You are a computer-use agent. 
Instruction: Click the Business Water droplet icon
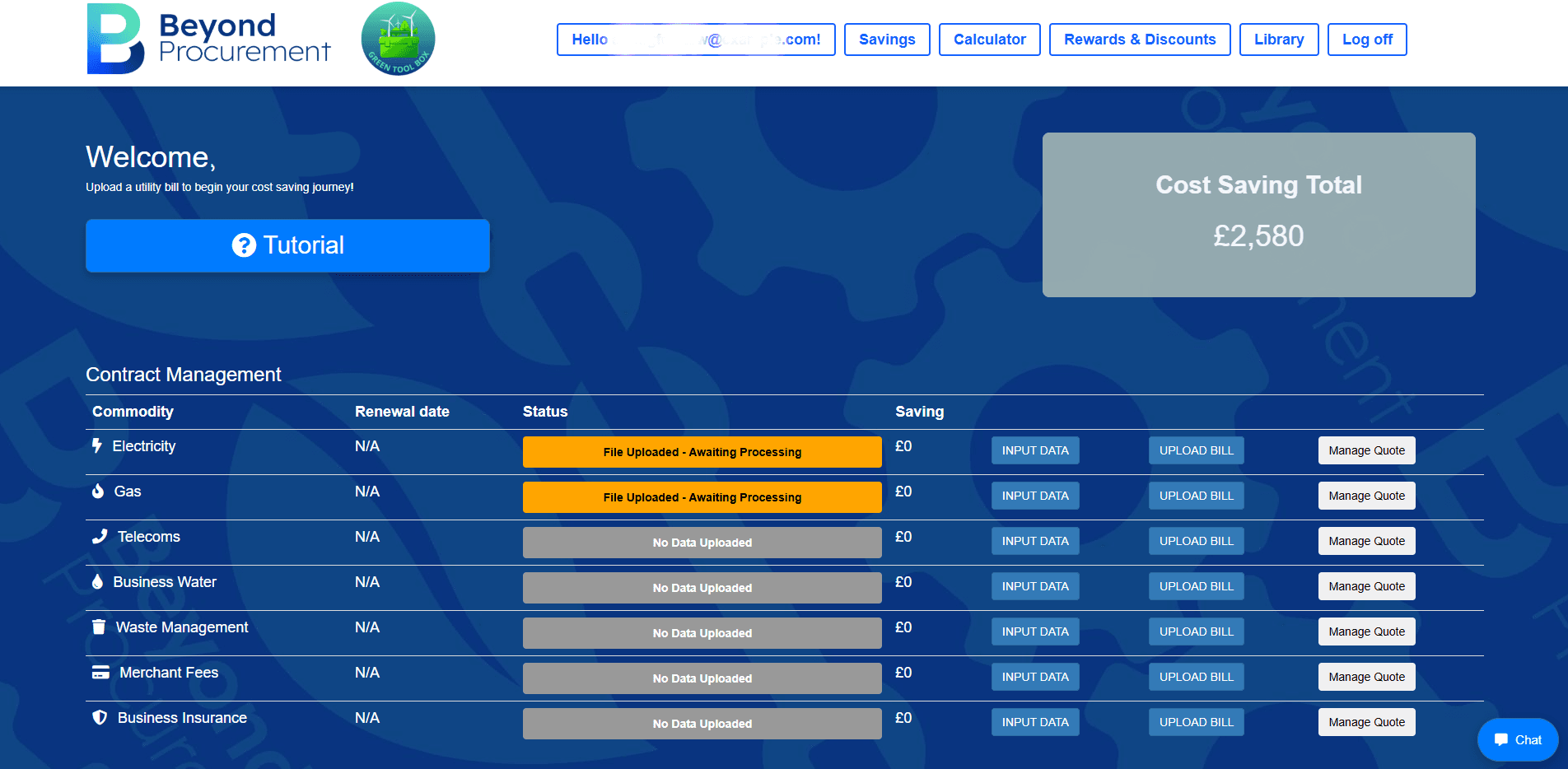pyautogui.click(x=98, y=581)
